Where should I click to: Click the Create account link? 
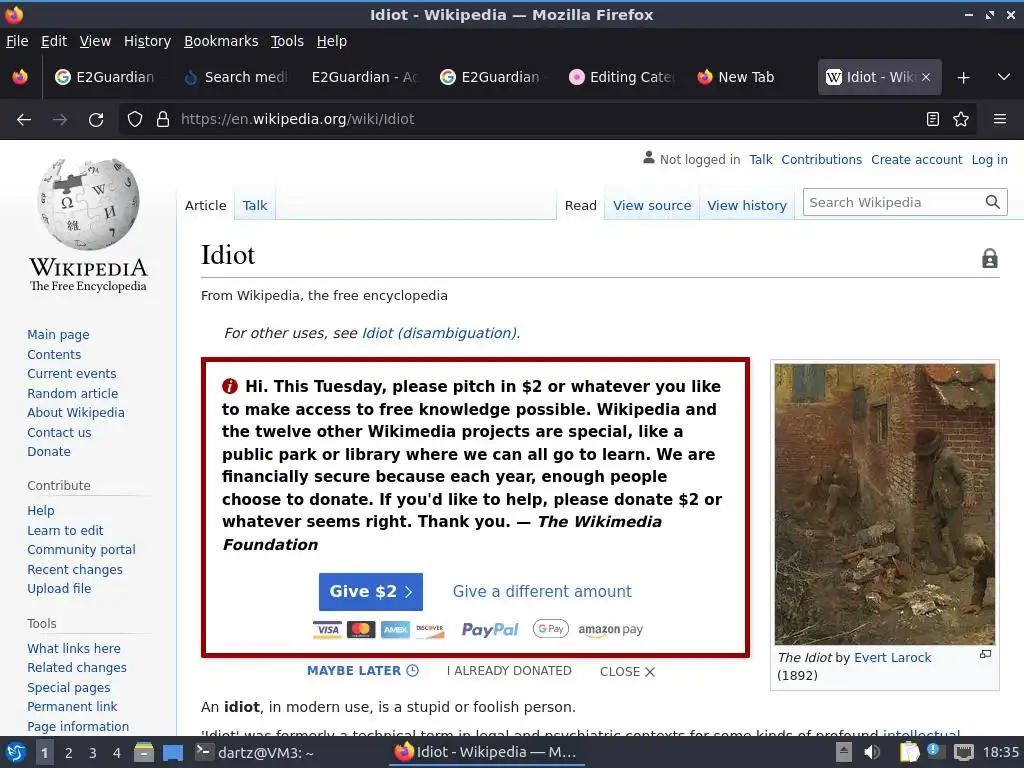coord(917,159)
